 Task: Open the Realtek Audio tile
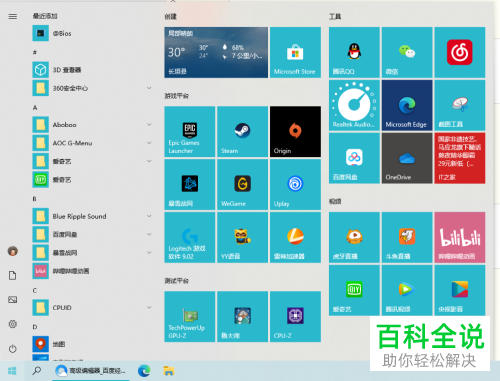coord(354,105)
